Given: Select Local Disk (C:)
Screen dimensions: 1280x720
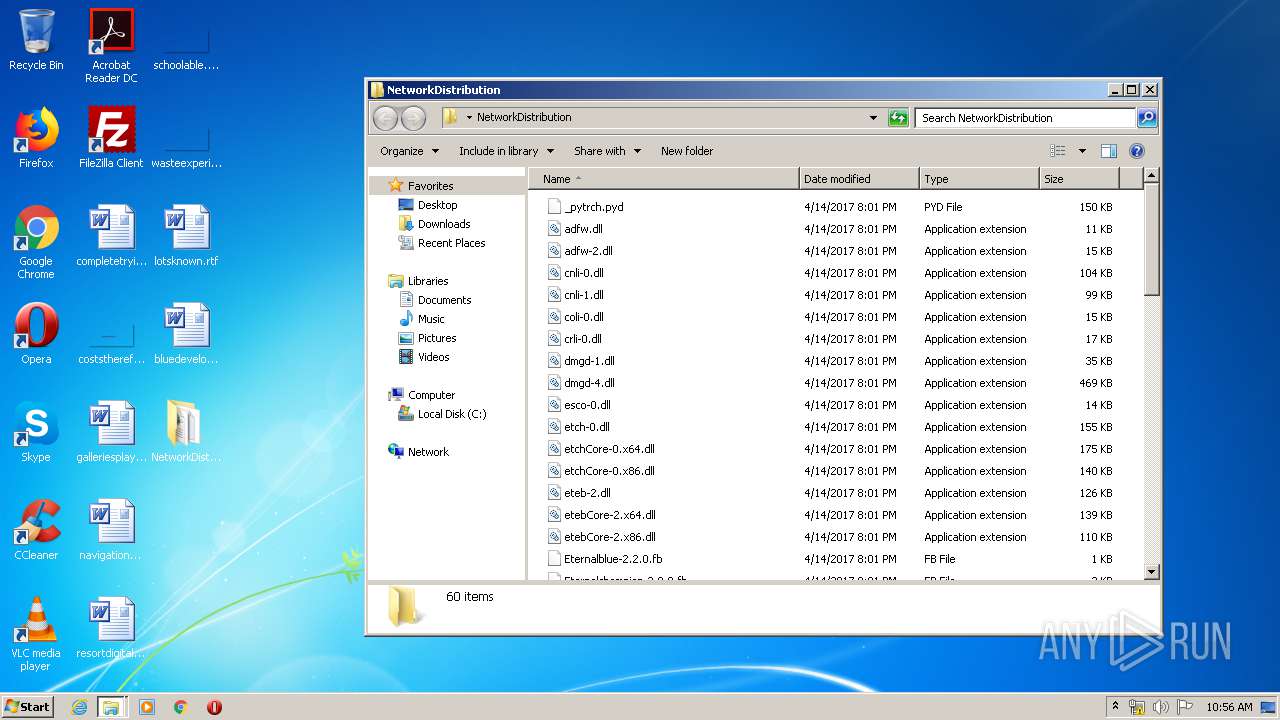Looking at the screenshot, I should 452,414.
